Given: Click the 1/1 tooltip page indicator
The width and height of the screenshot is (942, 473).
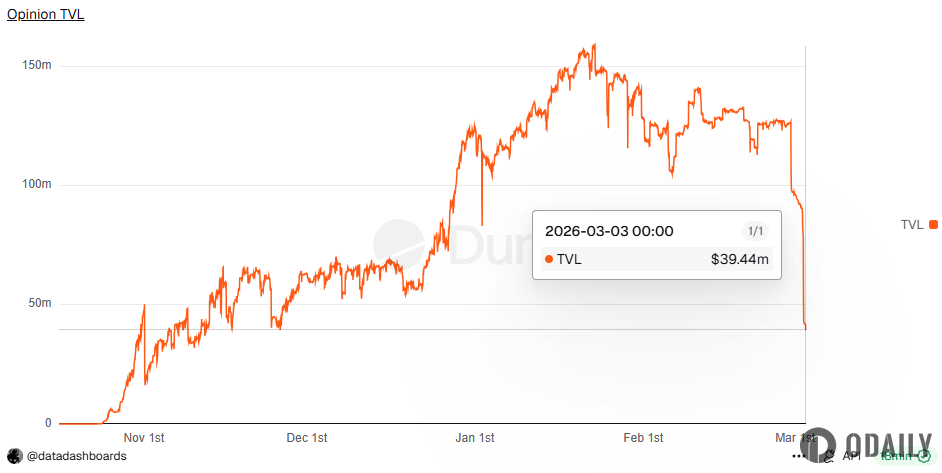Looking at the screenshot, I should coord(756,231).
